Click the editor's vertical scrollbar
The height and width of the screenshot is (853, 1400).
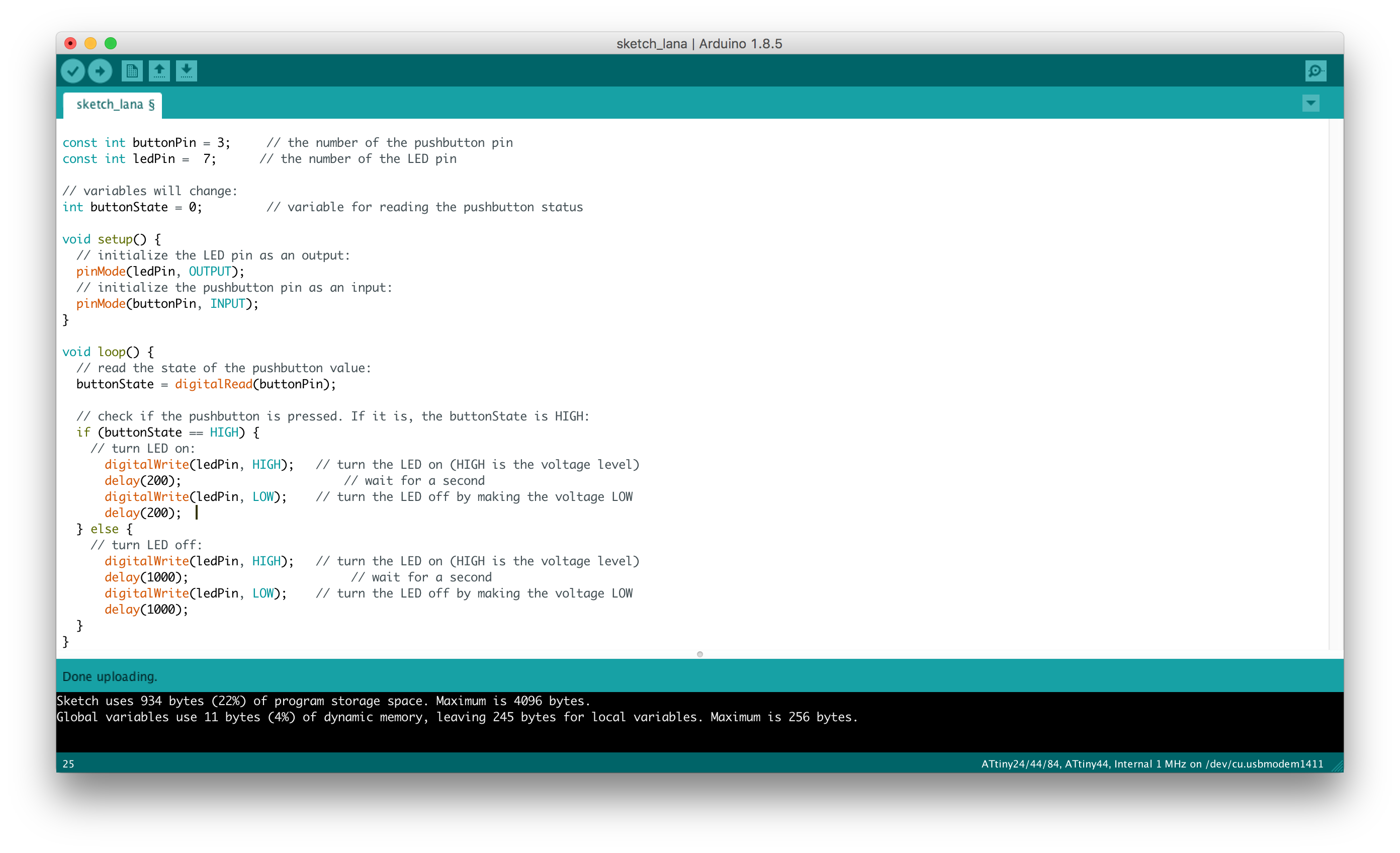[x=1336, y=384]
